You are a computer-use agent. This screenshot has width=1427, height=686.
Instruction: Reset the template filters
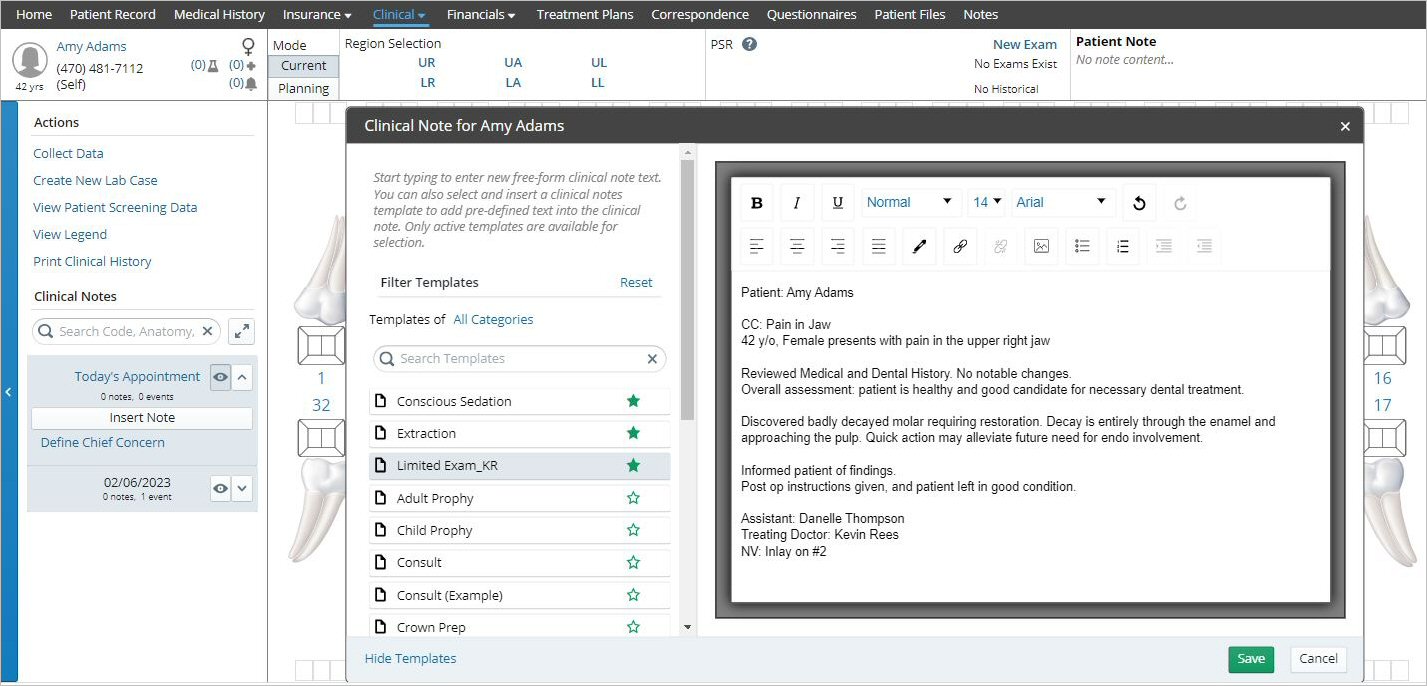coord(636,283)
